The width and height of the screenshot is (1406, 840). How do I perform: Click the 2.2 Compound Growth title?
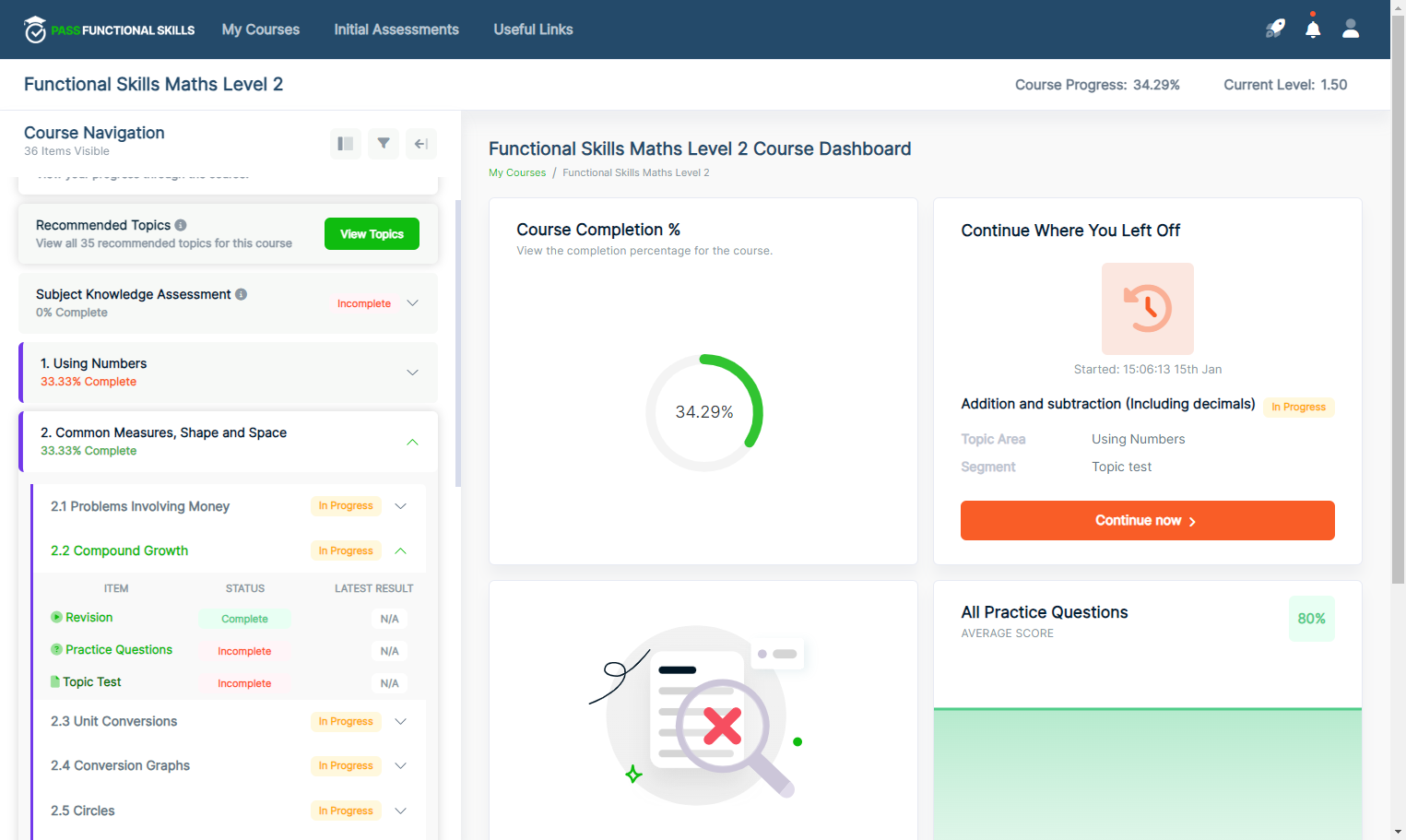pos(119,550)
